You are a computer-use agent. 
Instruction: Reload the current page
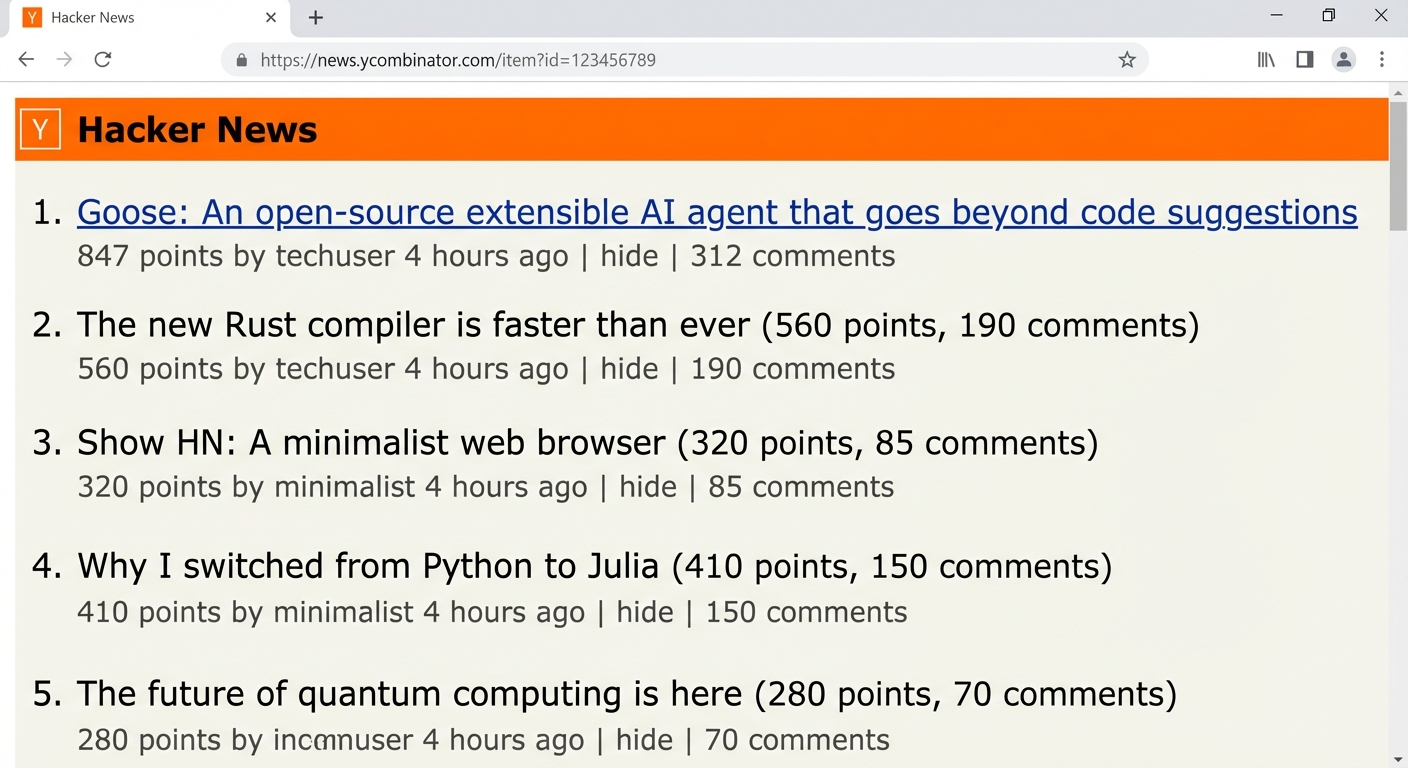(102, 59)
